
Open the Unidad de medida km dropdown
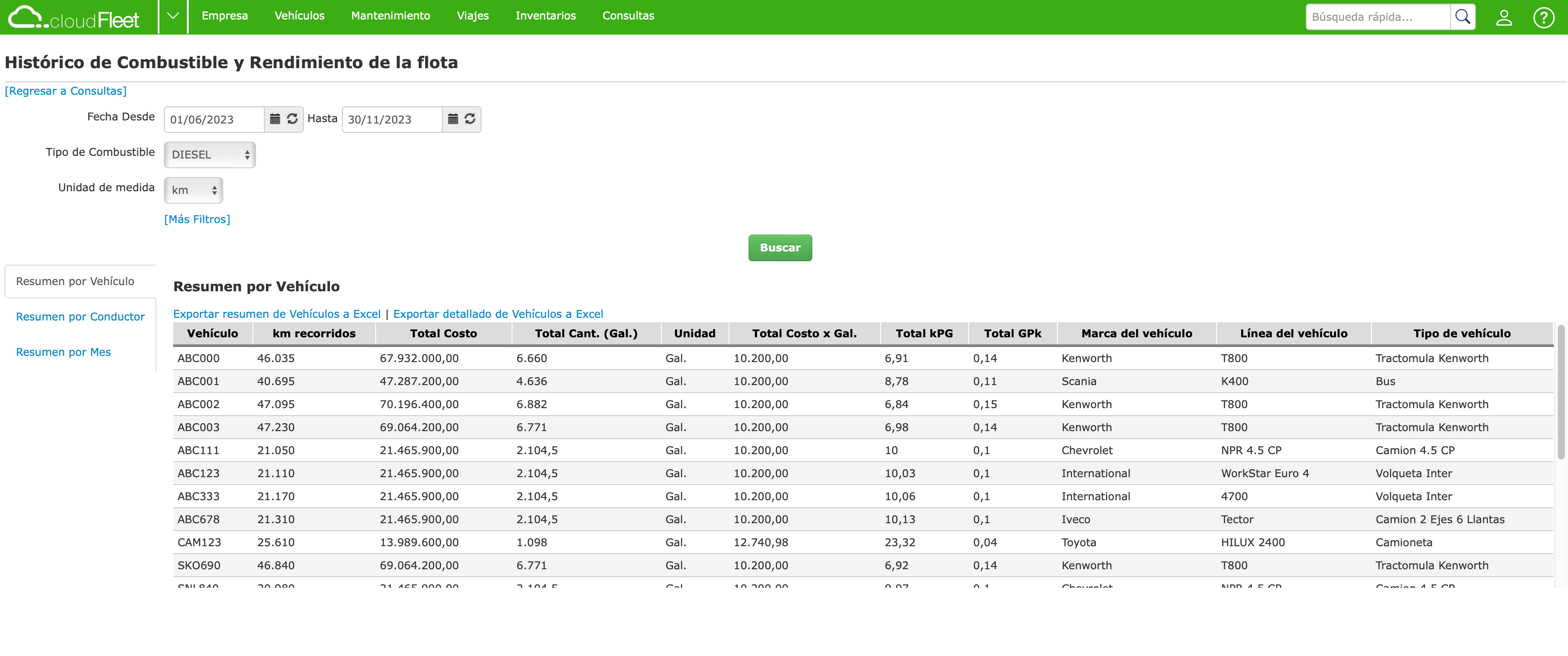tap(193, 190)
